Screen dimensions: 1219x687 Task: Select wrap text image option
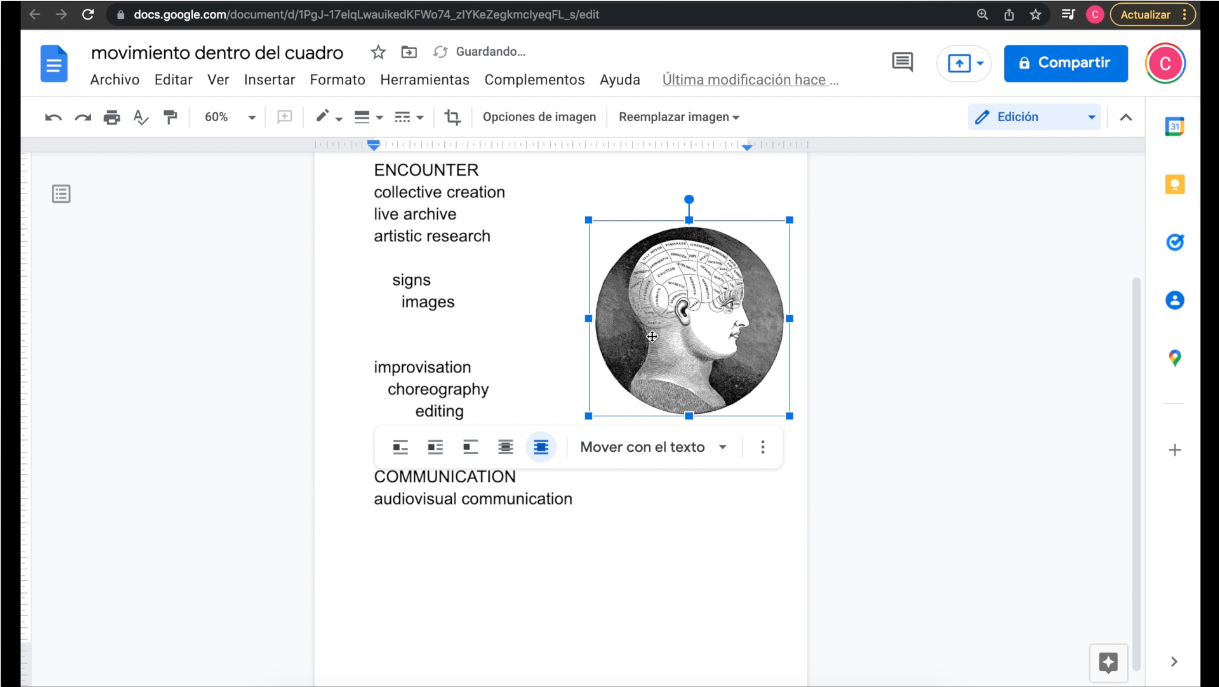click(435, 447)
